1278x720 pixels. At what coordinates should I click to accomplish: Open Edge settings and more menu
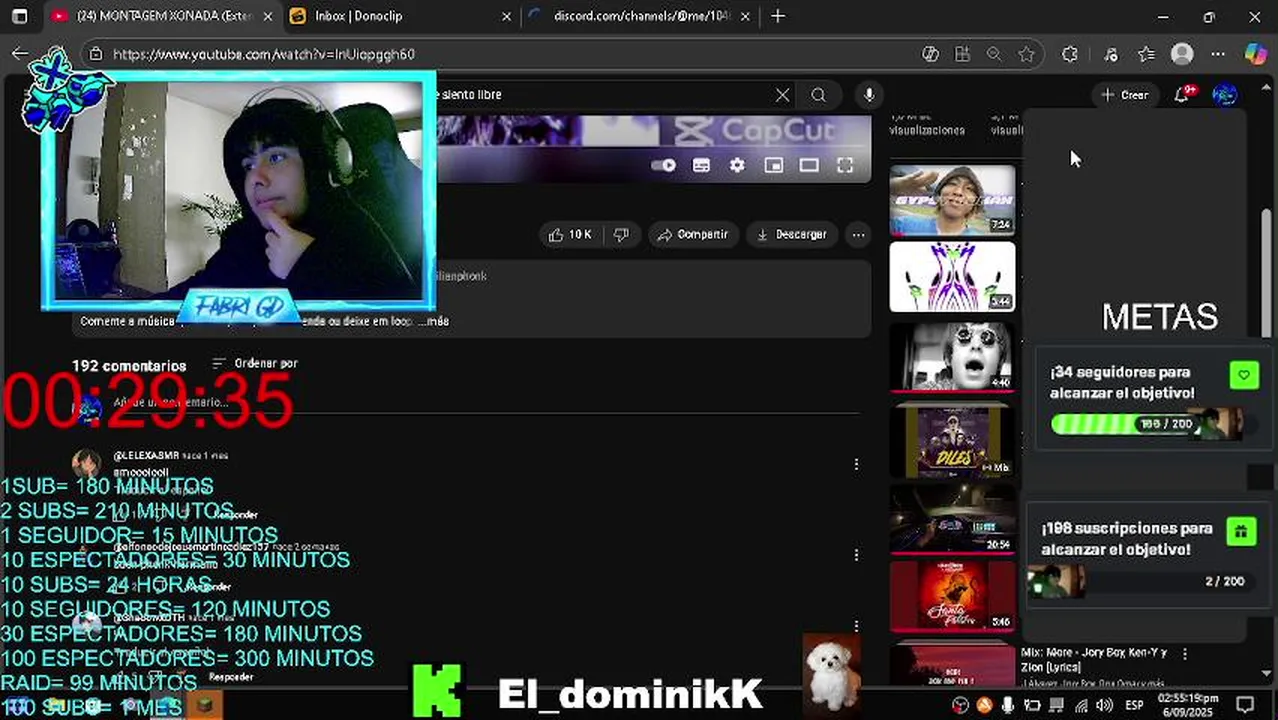click(x=1218, y=54)
